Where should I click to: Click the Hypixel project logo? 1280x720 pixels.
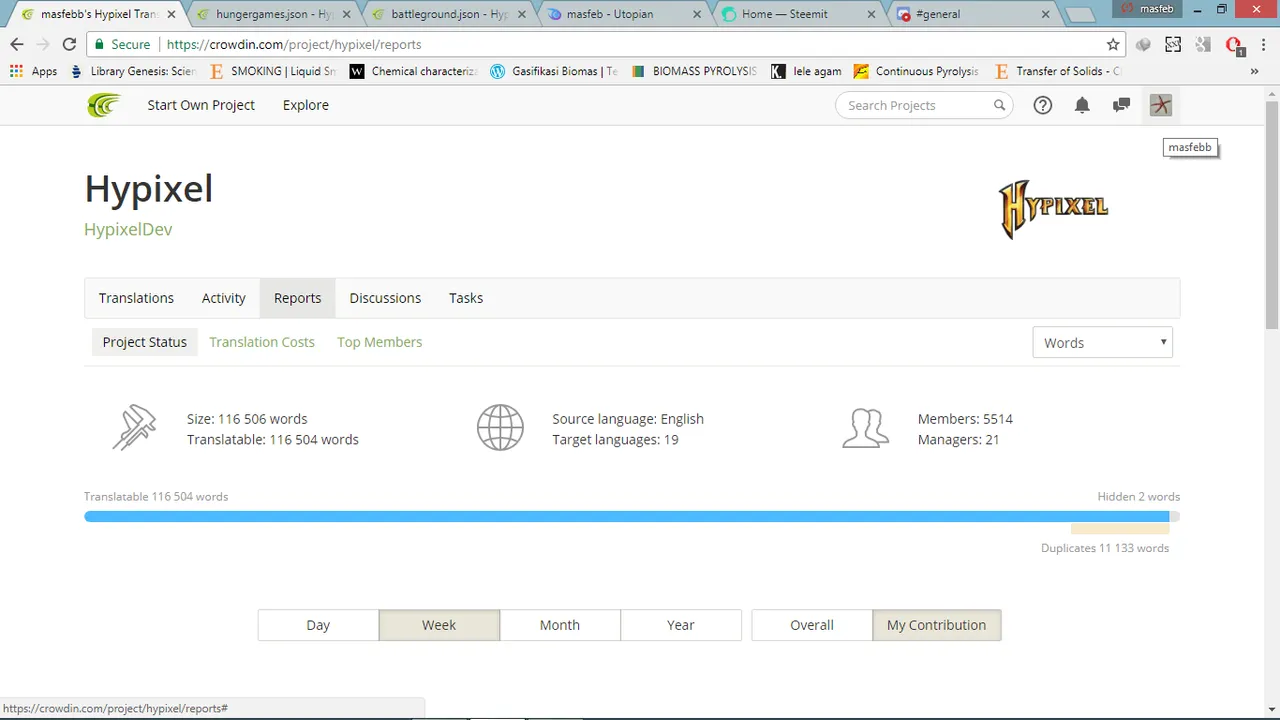pos(1053,209)
